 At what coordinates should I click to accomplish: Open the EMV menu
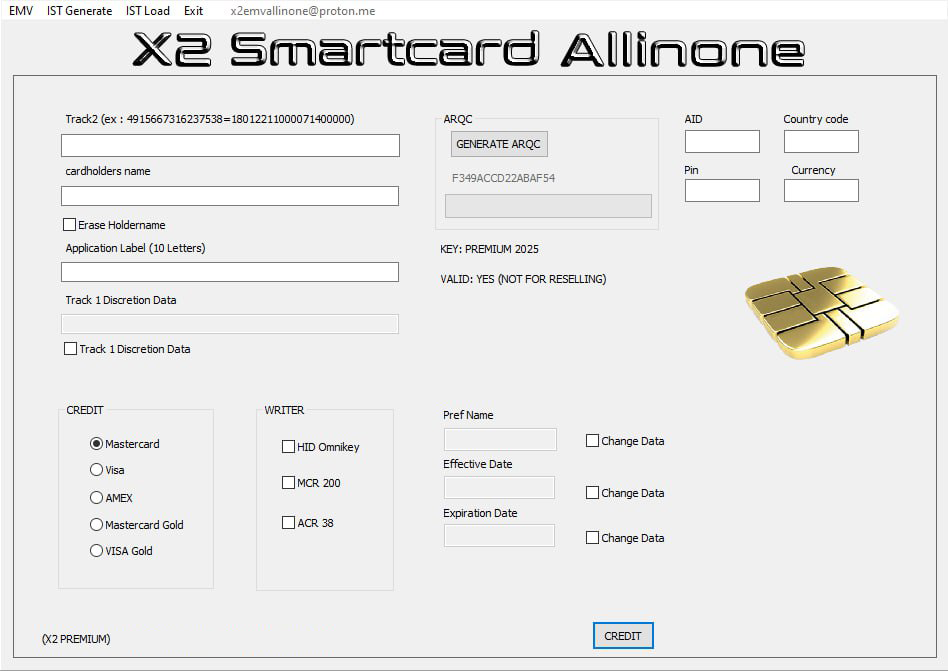20,11
